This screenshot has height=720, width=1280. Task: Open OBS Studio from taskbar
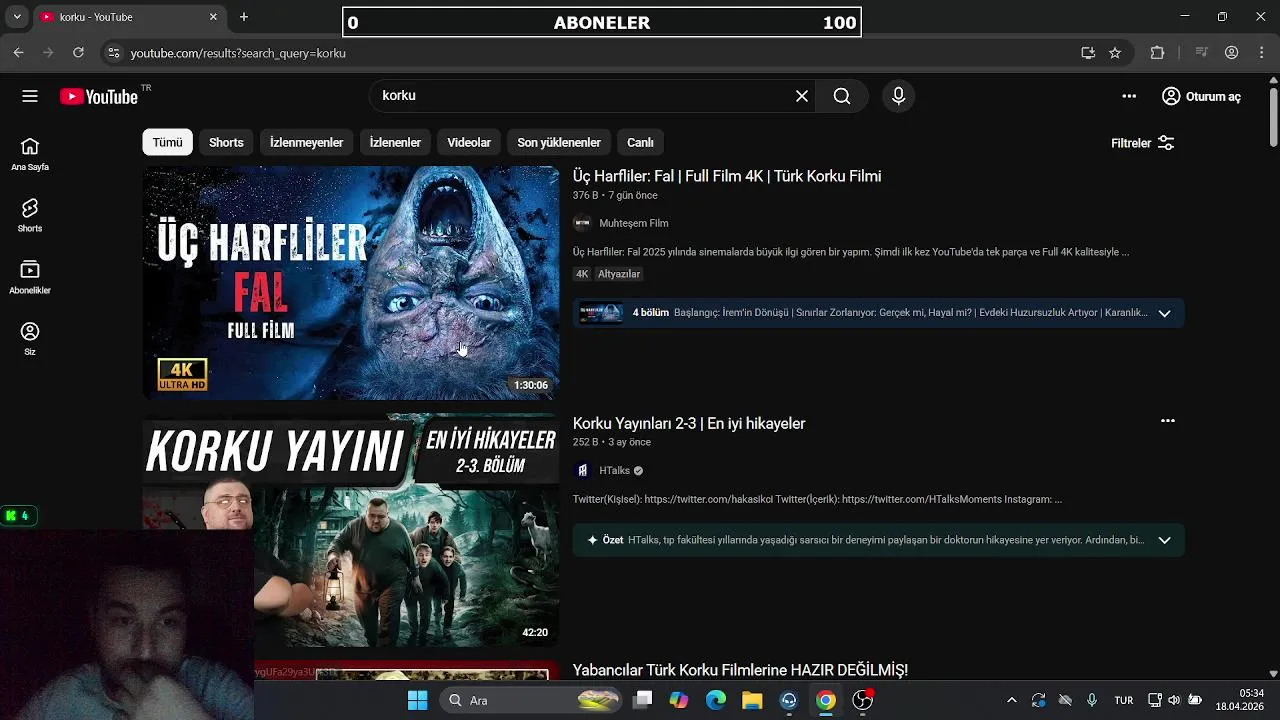tap(862, 700)
